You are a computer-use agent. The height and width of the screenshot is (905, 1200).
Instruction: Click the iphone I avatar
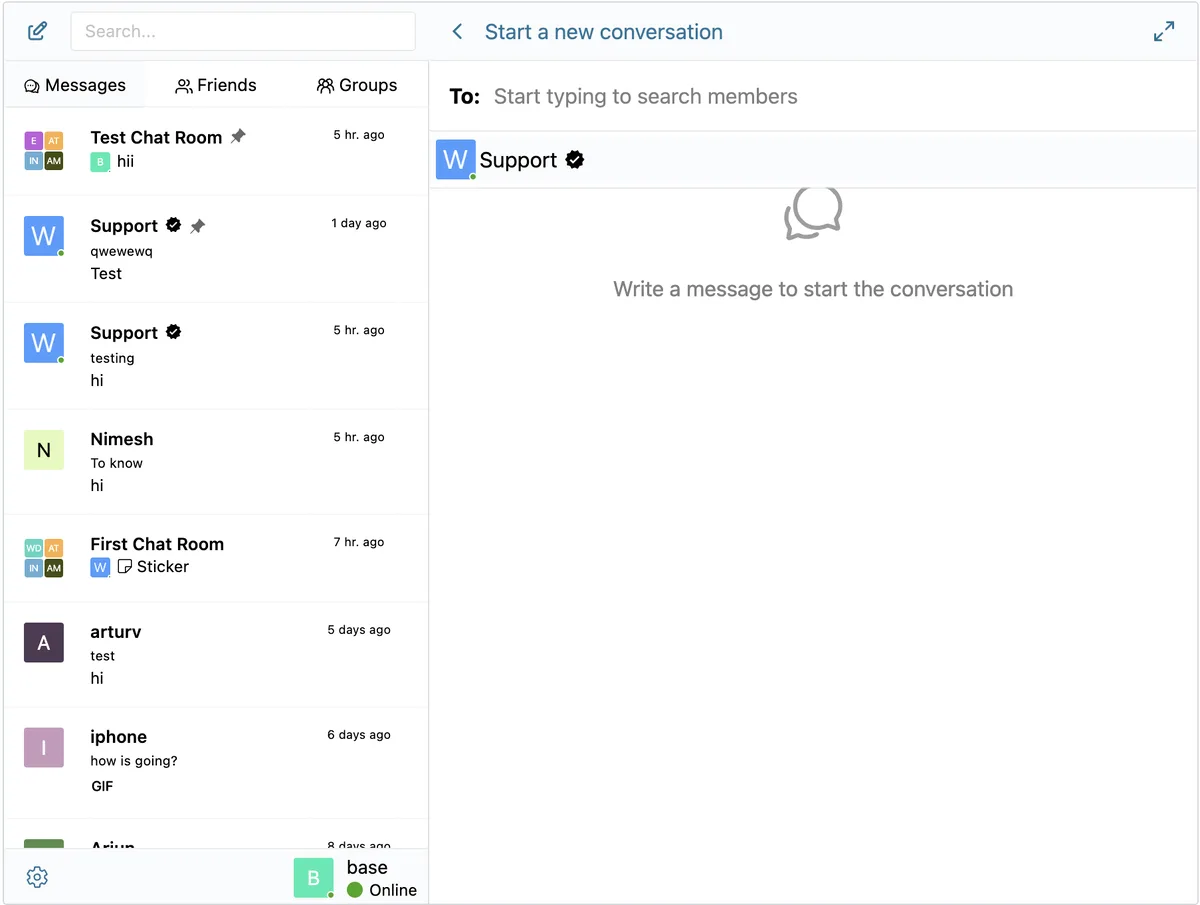(x=43, y=748)
